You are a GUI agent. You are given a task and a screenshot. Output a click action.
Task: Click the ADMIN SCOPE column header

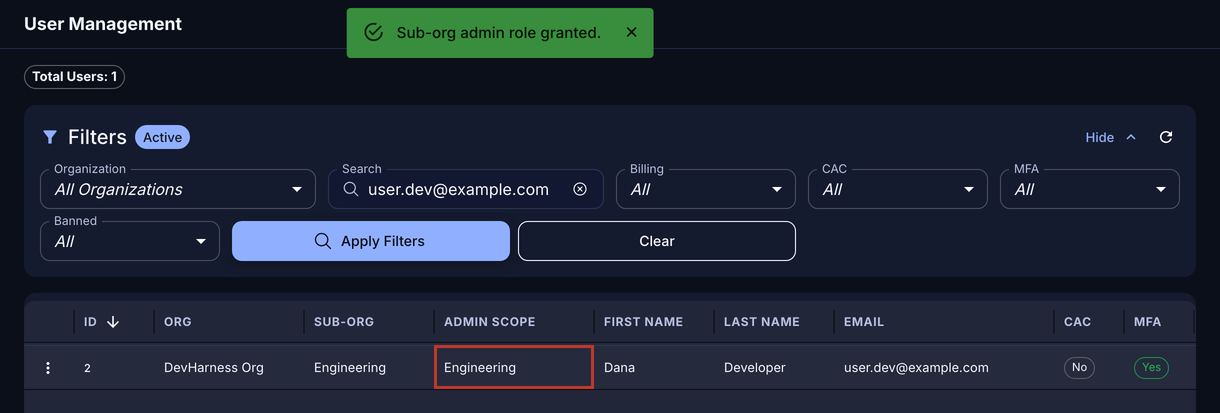[490, 322]
